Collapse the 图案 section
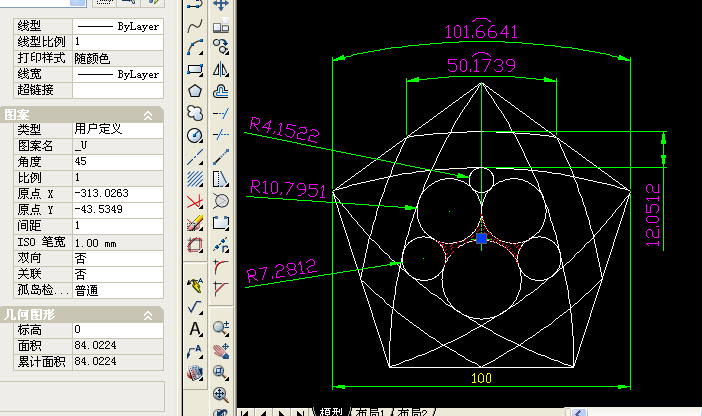Viewport: 702px width, 416px height. tap(148, 116)
